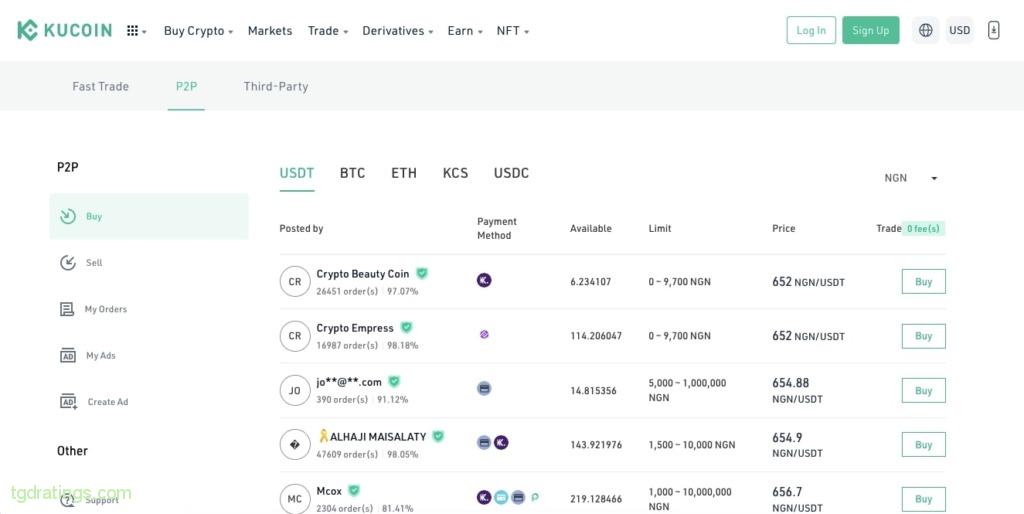
Task: Click Crypto Empress payment method icon
Action: tap(484, 334)
